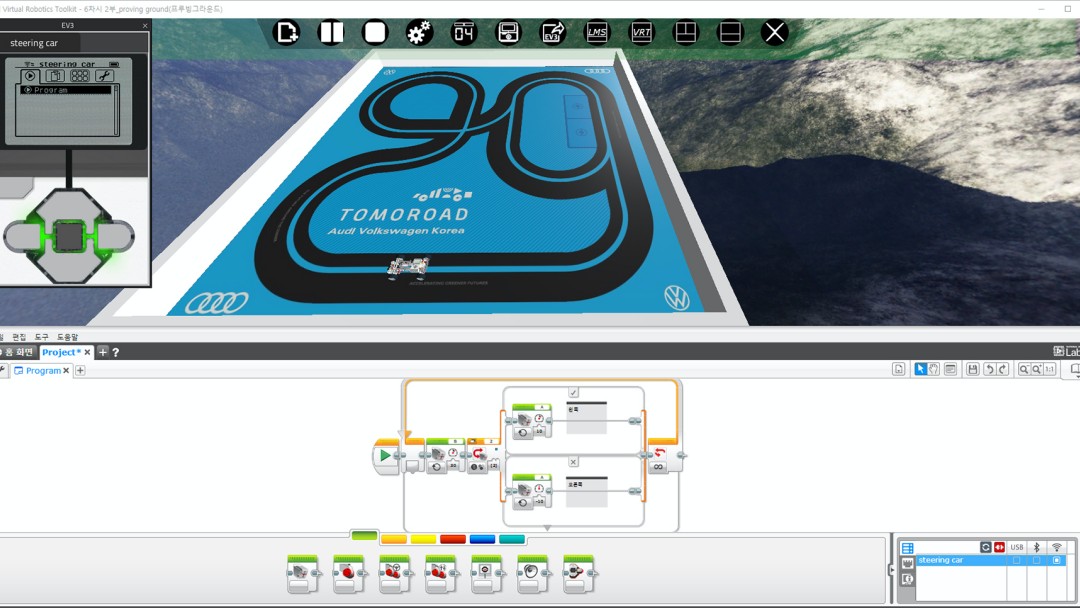Open the brick settings wrench tab
The height and width of the screenshot is (608, 1080).
click(104, 76)
